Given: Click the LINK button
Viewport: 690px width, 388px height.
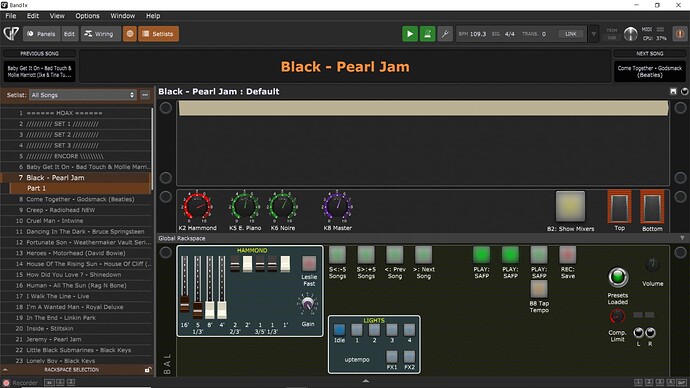Looking at the screenshot, I should [570, 34].
